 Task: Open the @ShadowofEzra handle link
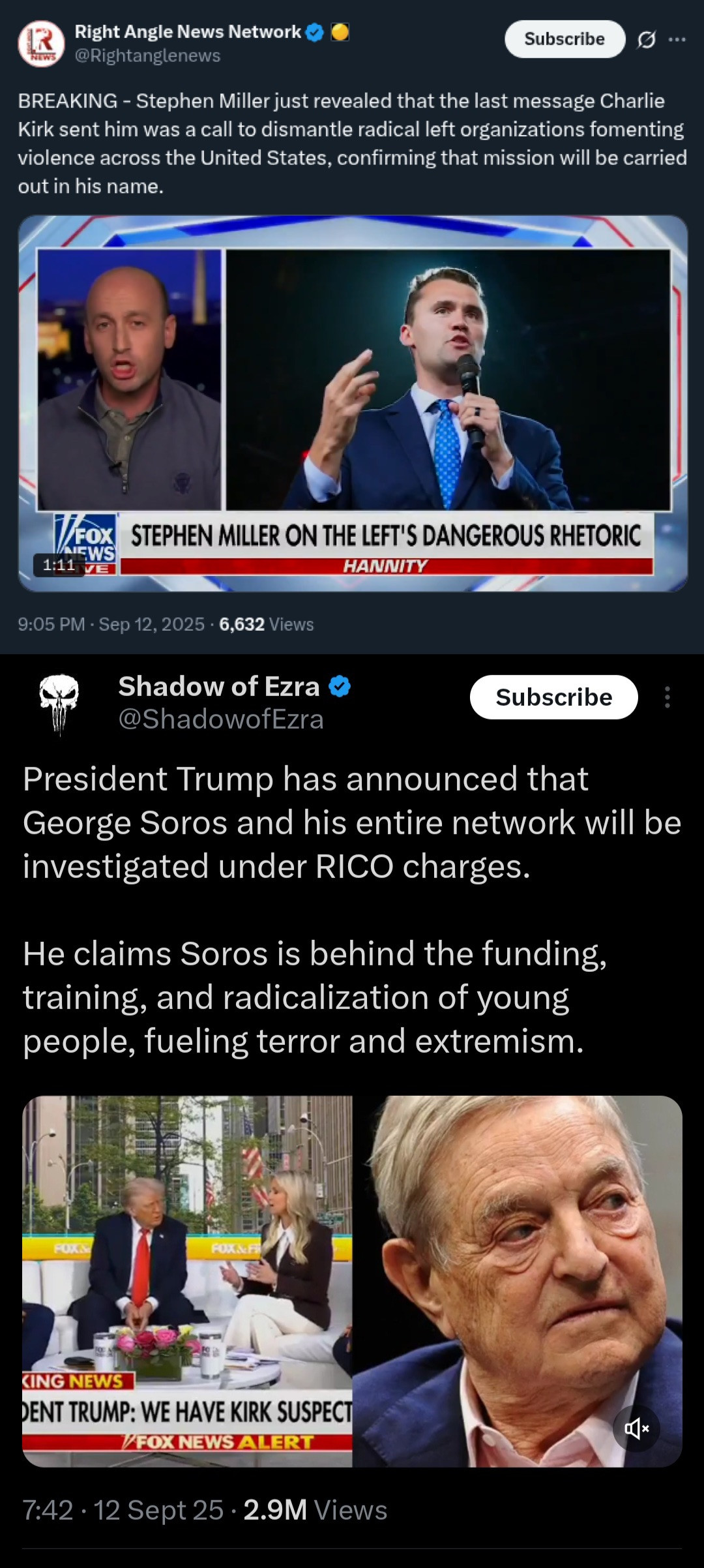click(x=221, y=719)
